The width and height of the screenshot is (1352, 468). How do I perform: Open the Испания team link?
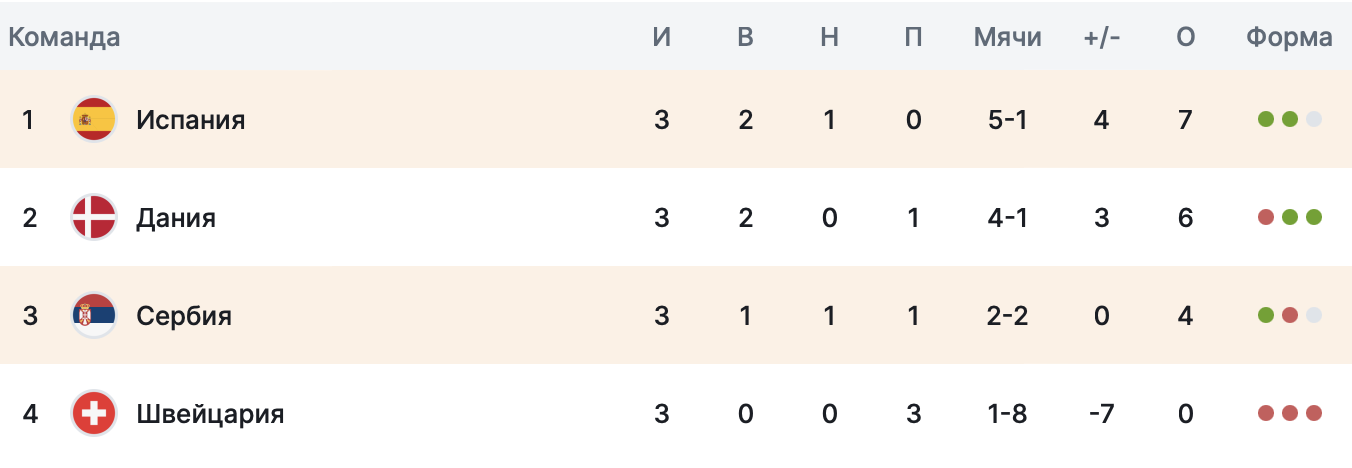(x=191, y=120)
